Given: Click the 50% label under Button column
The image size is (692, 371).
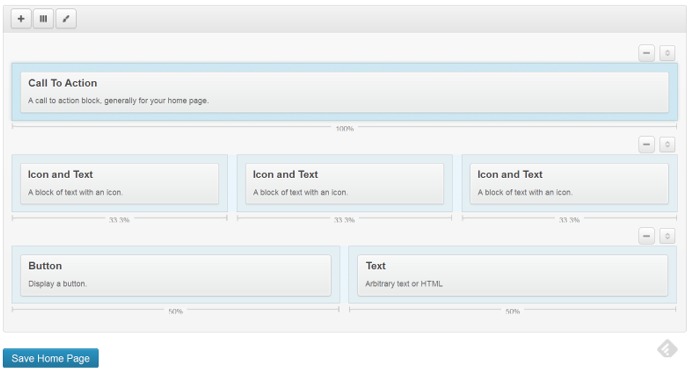Looking at the screenshot, I should pos(175,311).
